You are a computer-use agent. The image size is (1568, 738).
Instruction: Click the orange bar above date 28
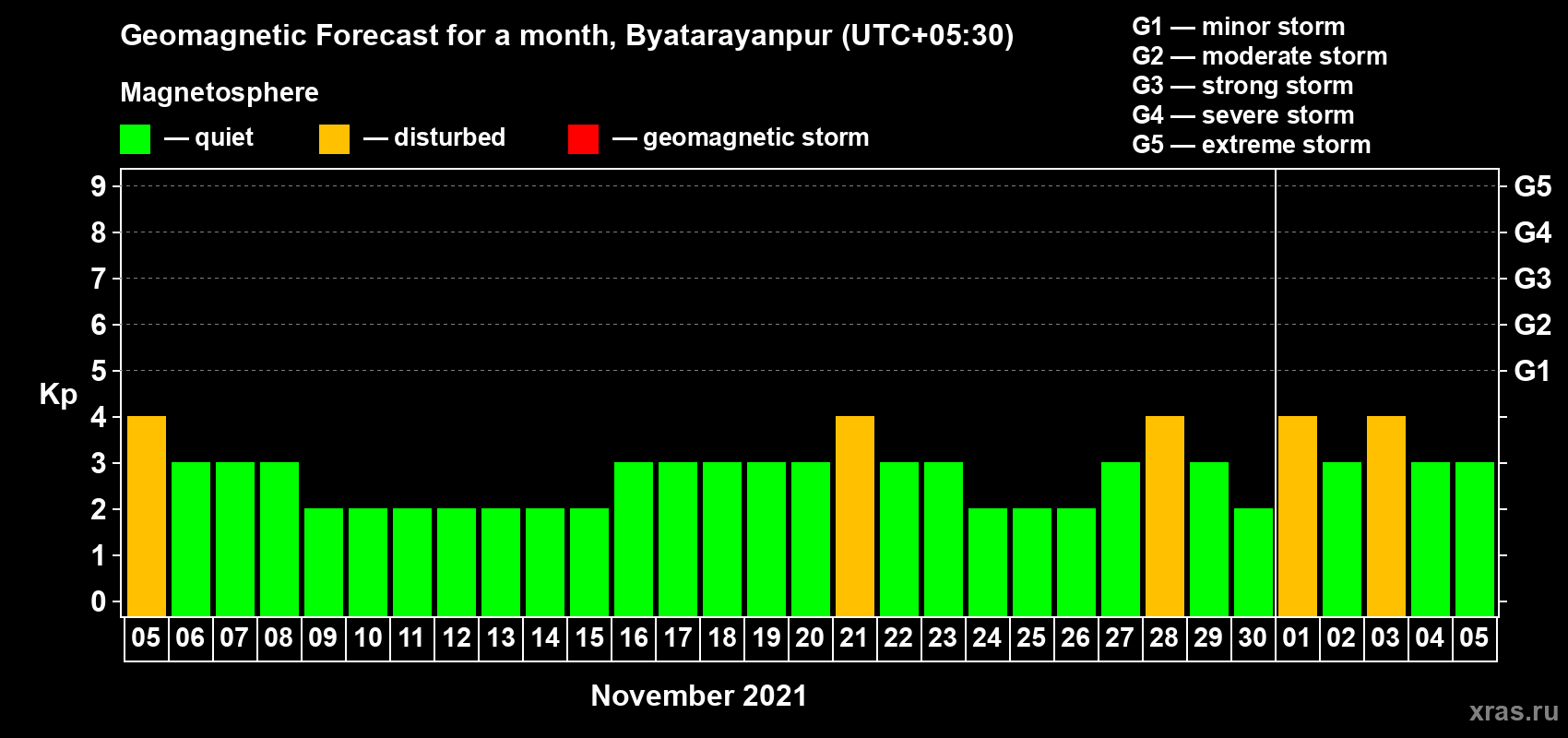[1165, 516]
